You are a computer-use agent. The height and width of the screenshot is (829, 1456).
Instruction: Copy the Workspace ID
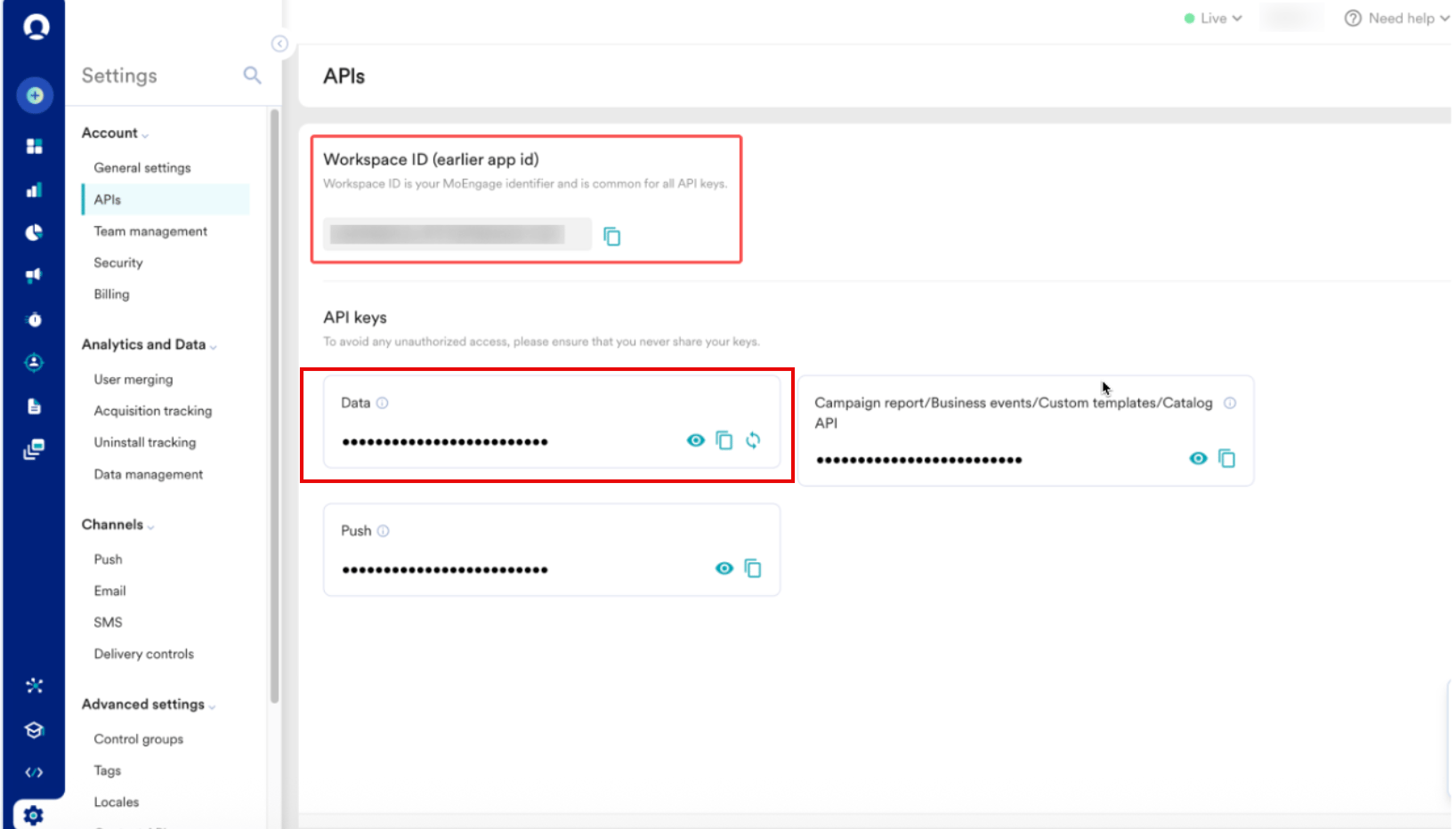tap(612, 236)
